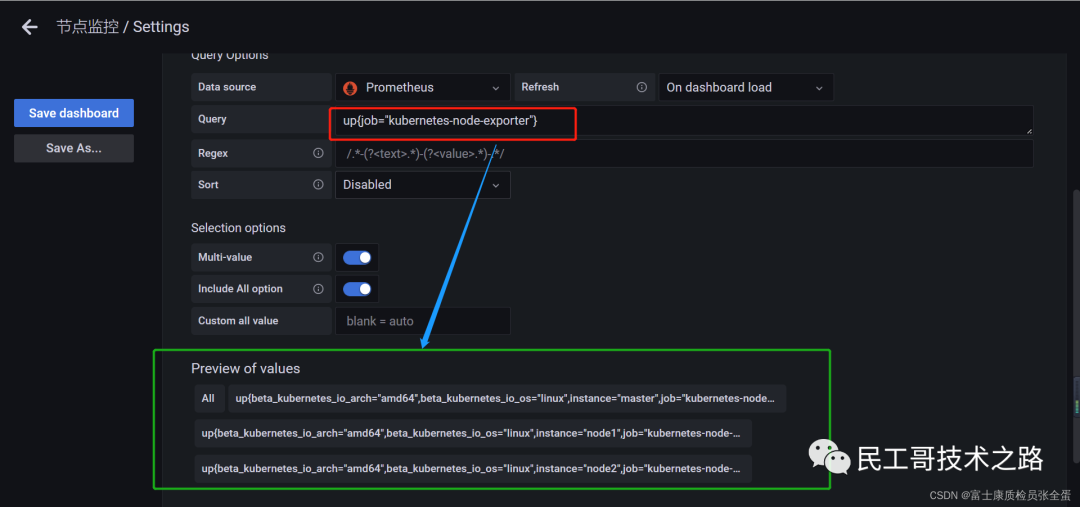Click the Selection options heading
Image resolution: width=1080 pixels, height=507 pixels.
pos(238,228)
